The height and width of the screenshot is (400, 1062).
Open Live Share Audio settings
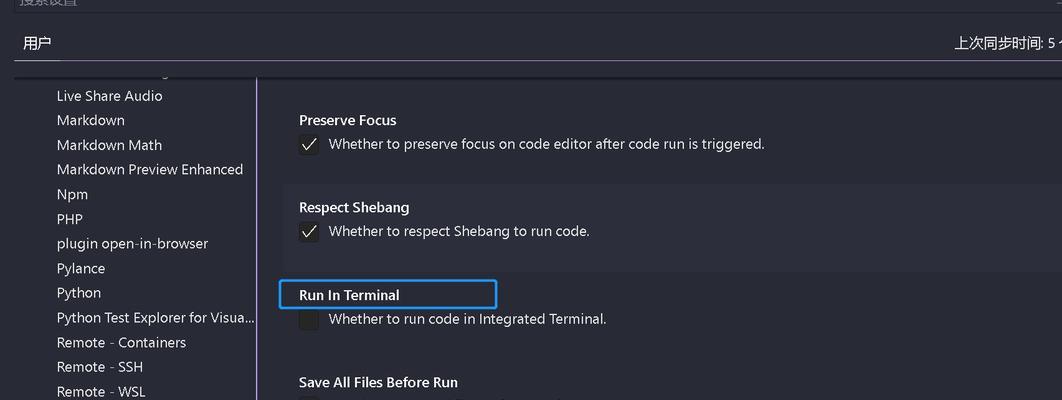coord(110,96)
